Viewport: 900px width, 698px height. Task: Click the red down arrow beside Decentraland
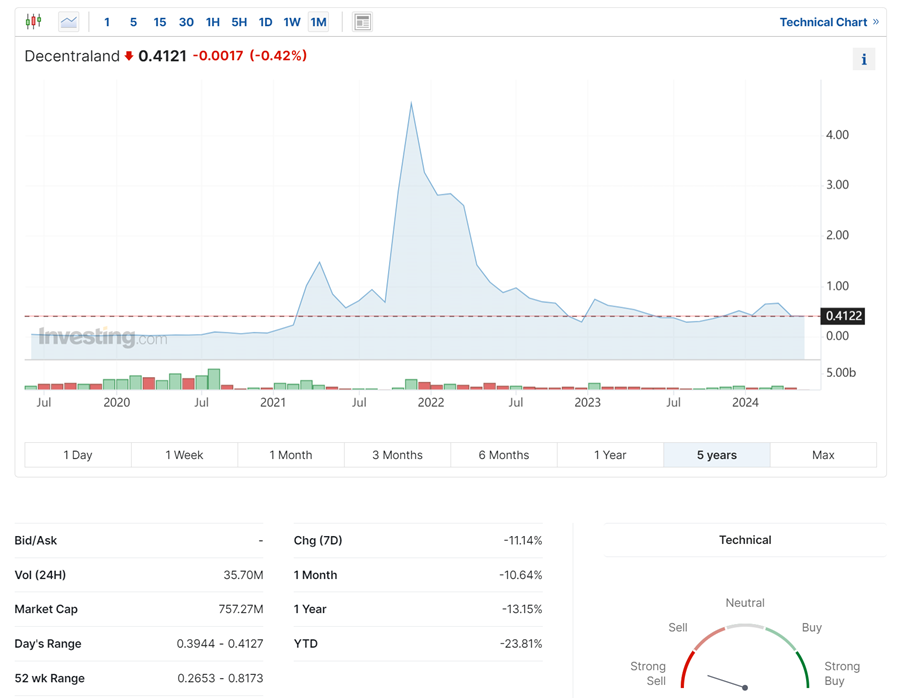tap(129, 56)
